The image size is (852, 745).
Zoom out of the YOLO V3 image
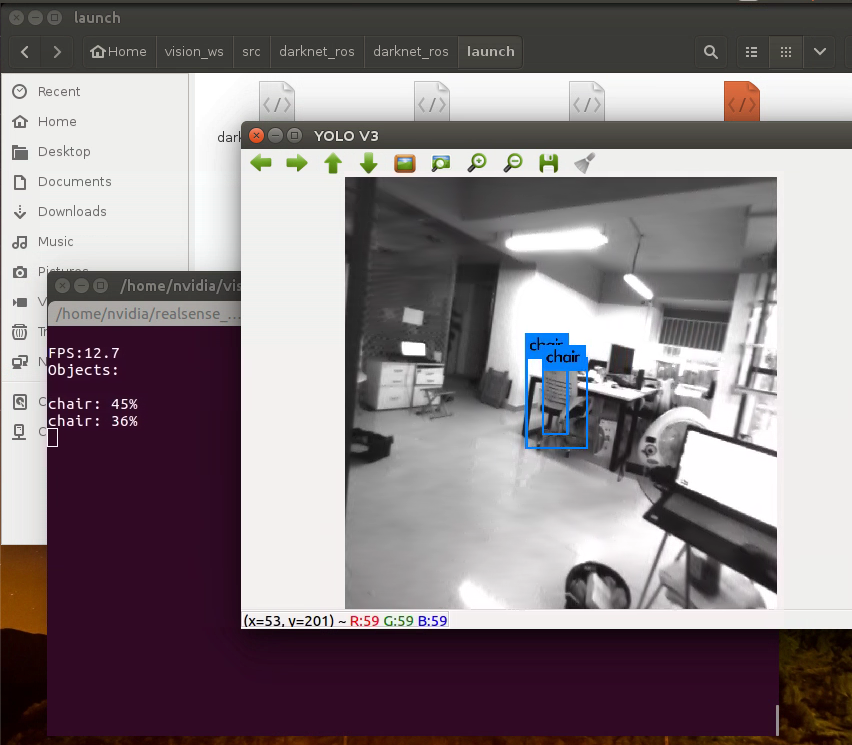[x=512, y=162]
